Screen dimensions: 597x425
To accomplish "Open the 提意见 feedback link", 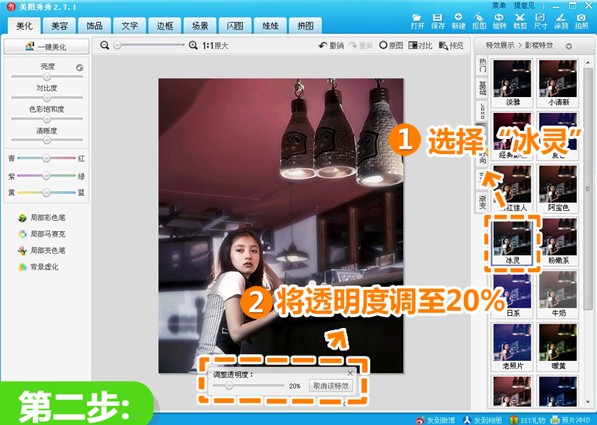I will tap(524, 5).
